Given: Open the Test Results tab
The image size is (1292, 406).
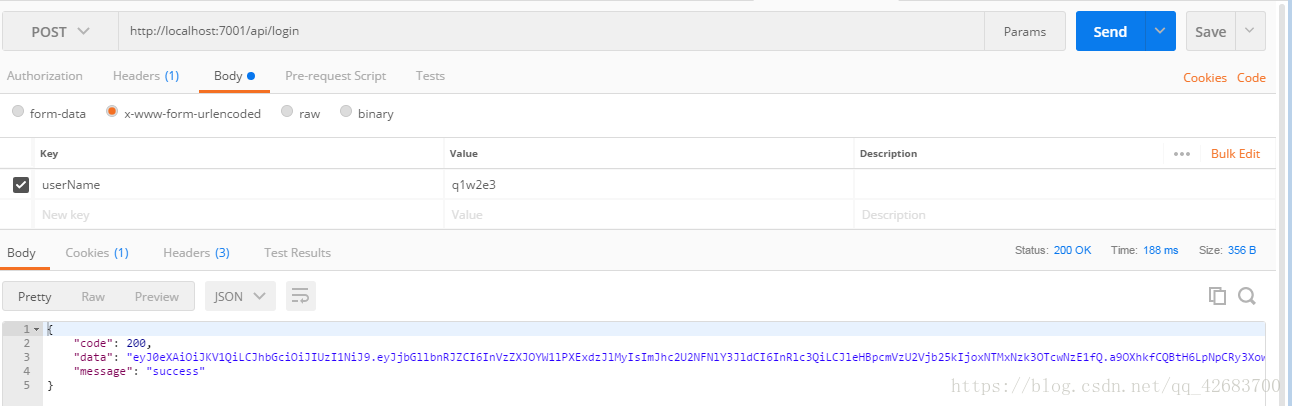Looking at the screenshot, I should point(297,253).
